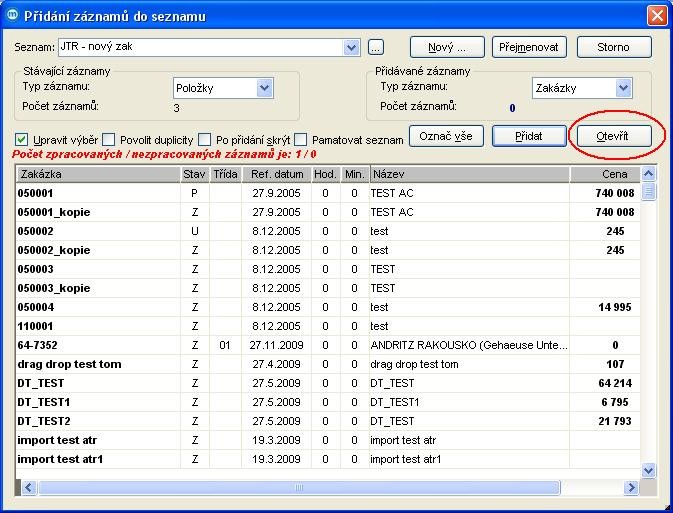This screenshot has height=513, width=673.
Task: Sort by the Cena column header
Action: pyautogui.click(x=605, y=174)
